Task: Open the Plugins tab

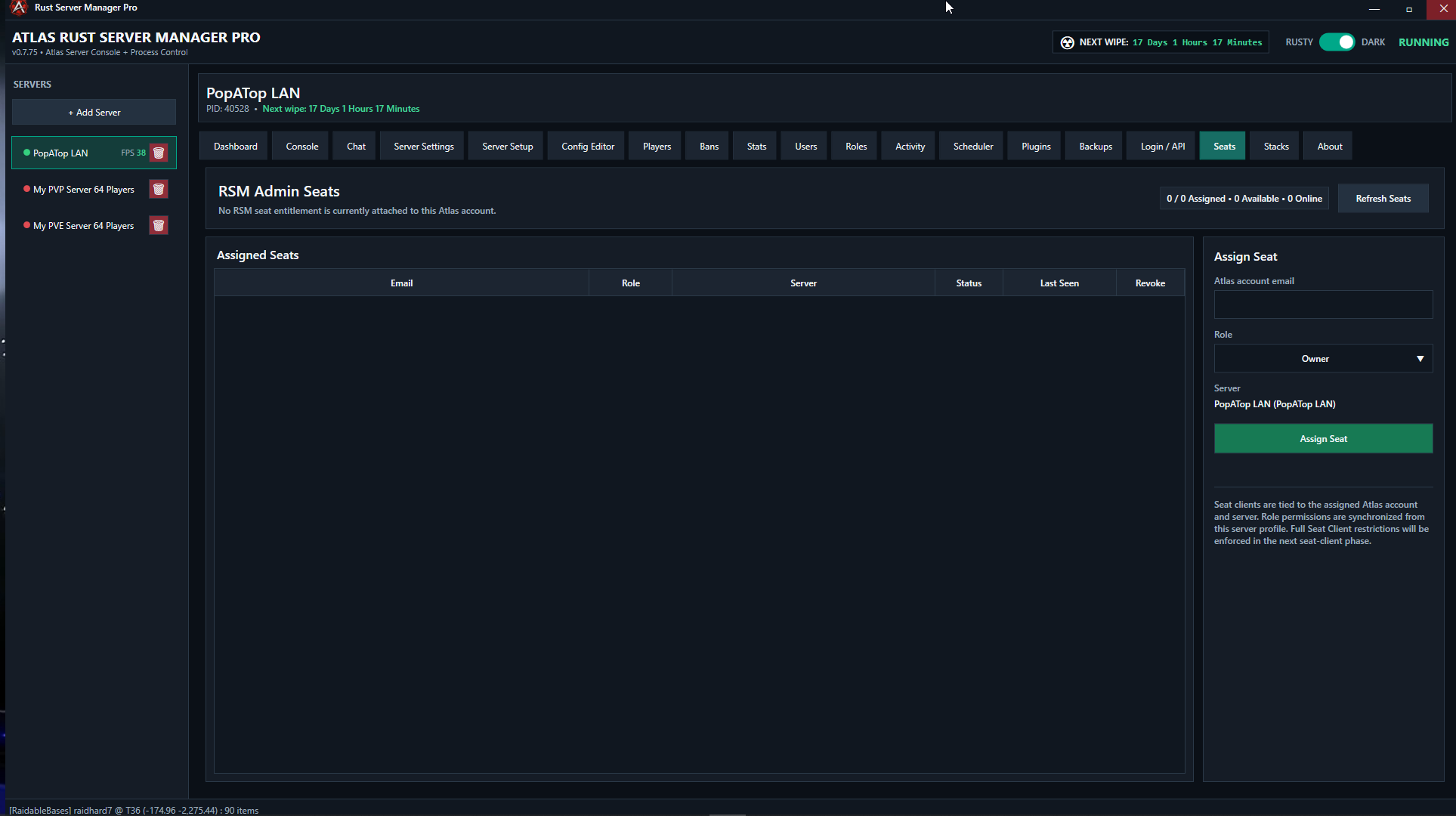Action: (1036, 147)
